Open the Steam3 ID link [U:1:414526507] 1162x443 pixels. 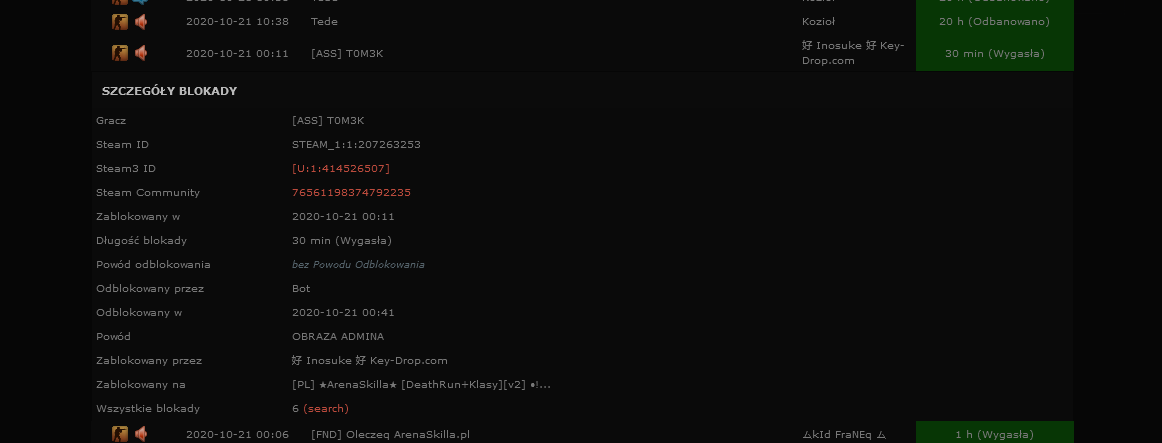point(341,168)
